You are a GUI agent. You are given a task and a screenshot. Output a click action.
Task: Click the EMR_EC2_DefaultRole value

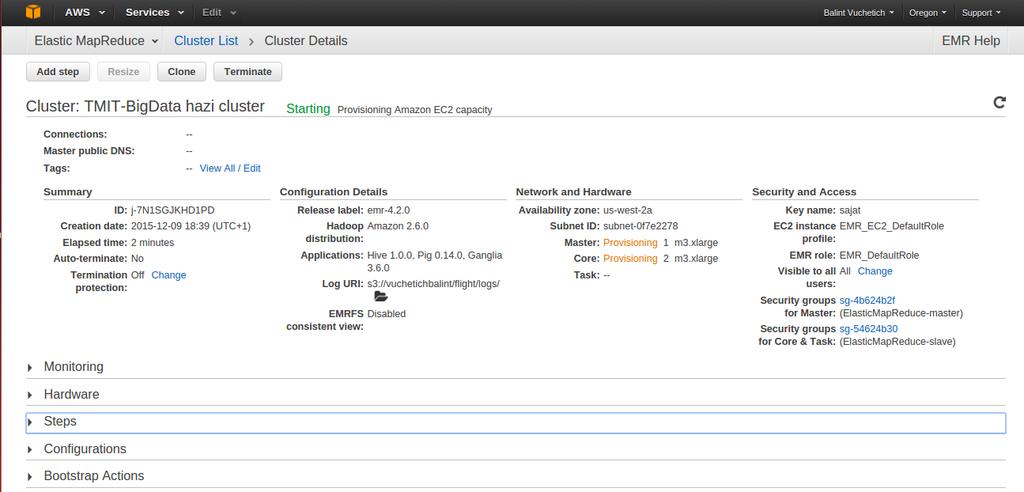[891, 226]
